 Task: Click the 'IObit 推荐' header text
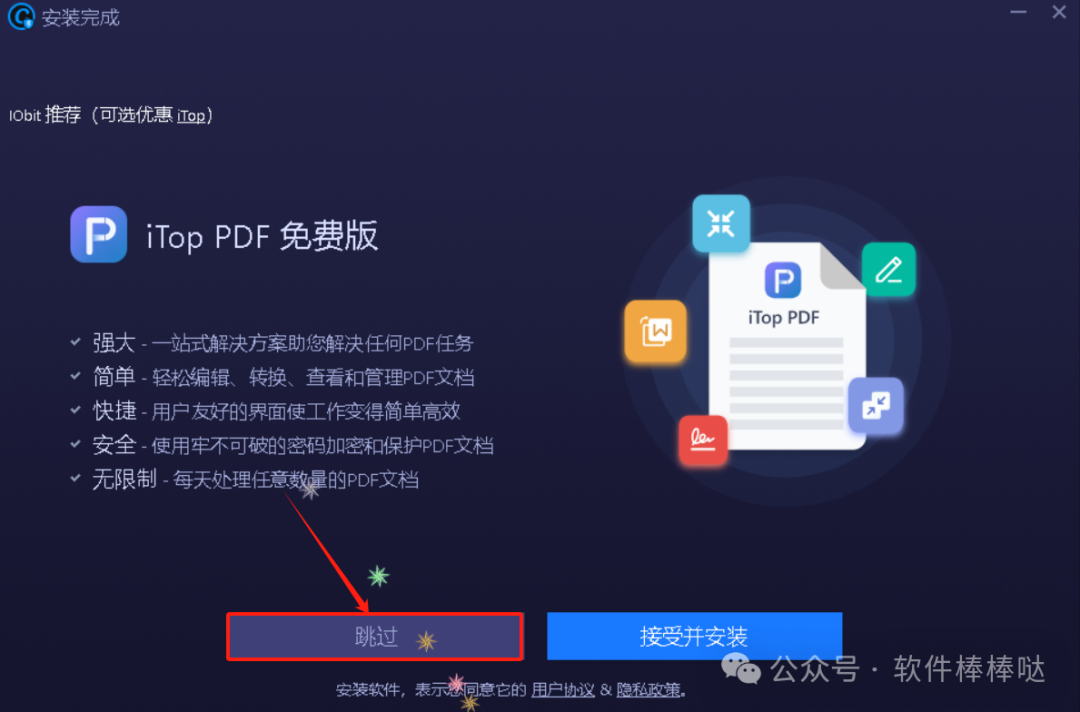45,115
